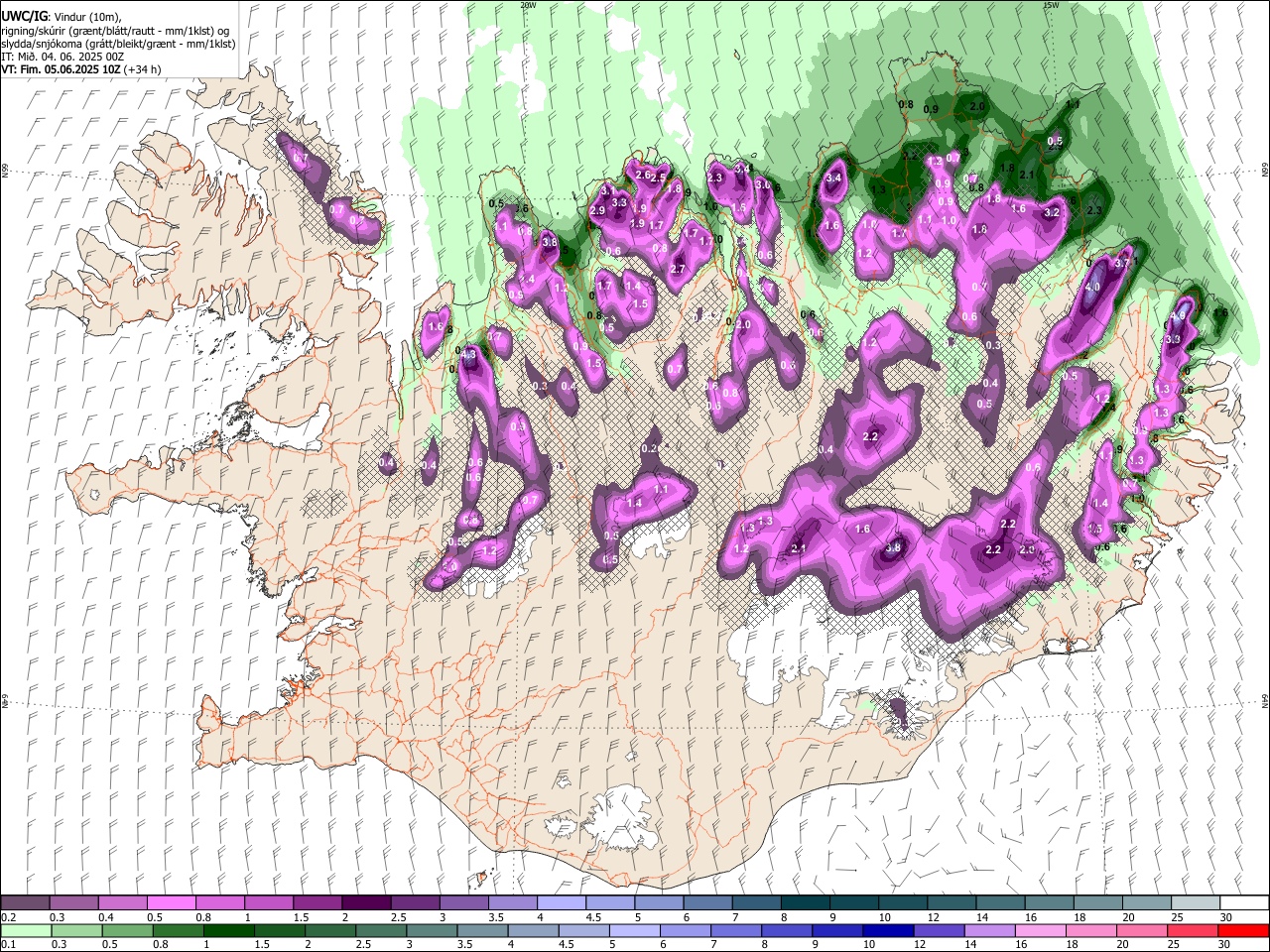
Task: Select the blue-grey 4 swatch in bottom legend row
Action: click(533, 930)
